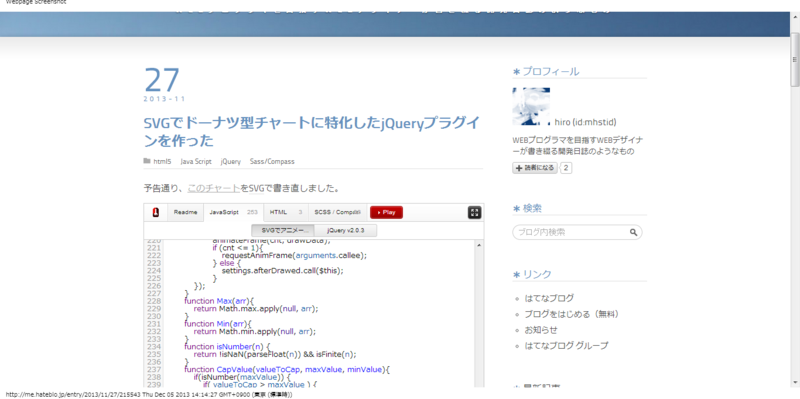800x399 pixels.
Task: Click line number 231 in code gutter
Action: pyautogui.click(x=154, y=323)
